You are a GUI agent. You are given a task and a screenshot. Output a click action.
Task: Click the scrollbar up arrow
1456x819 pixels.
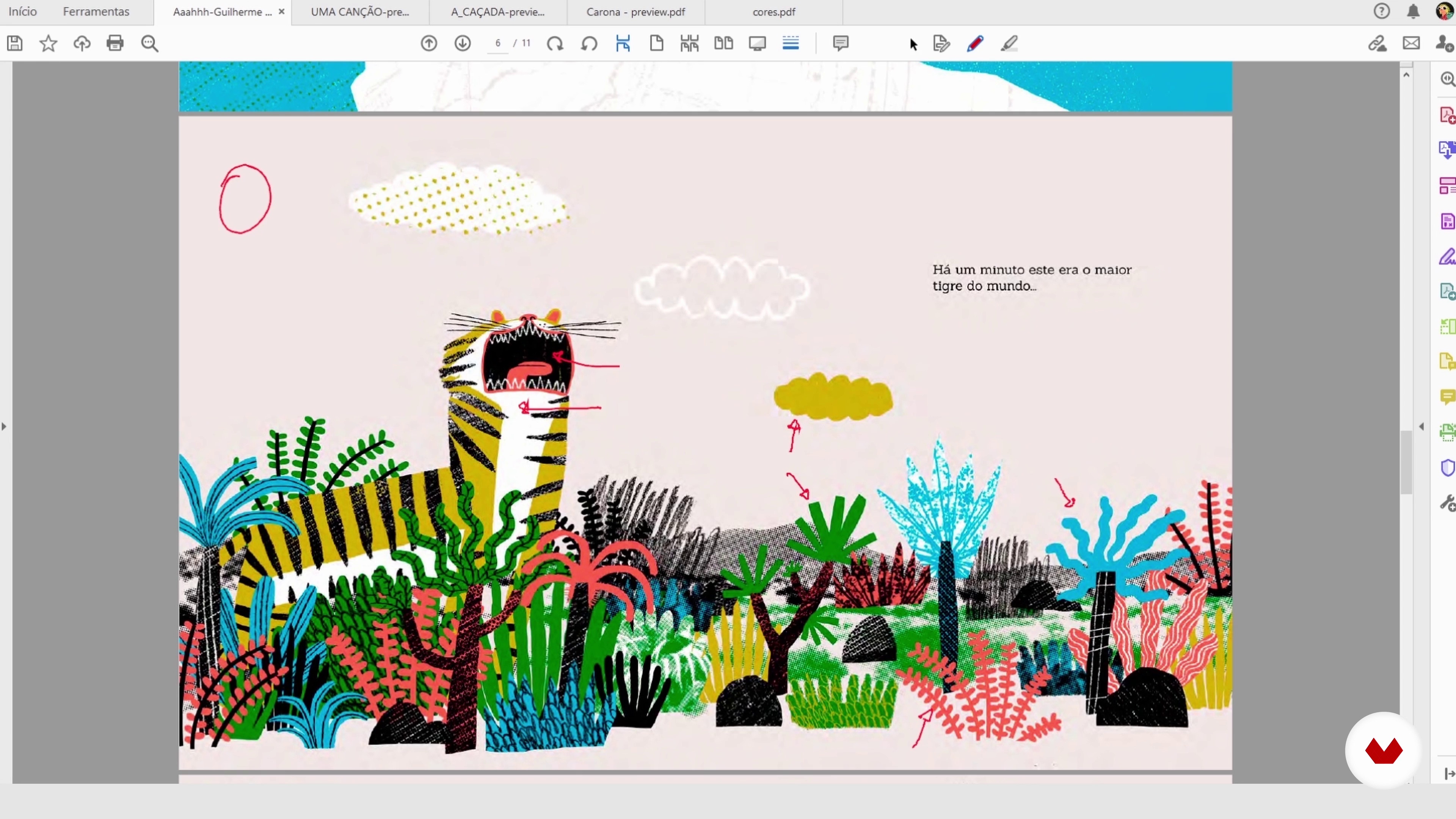(x=1406, y=75)
